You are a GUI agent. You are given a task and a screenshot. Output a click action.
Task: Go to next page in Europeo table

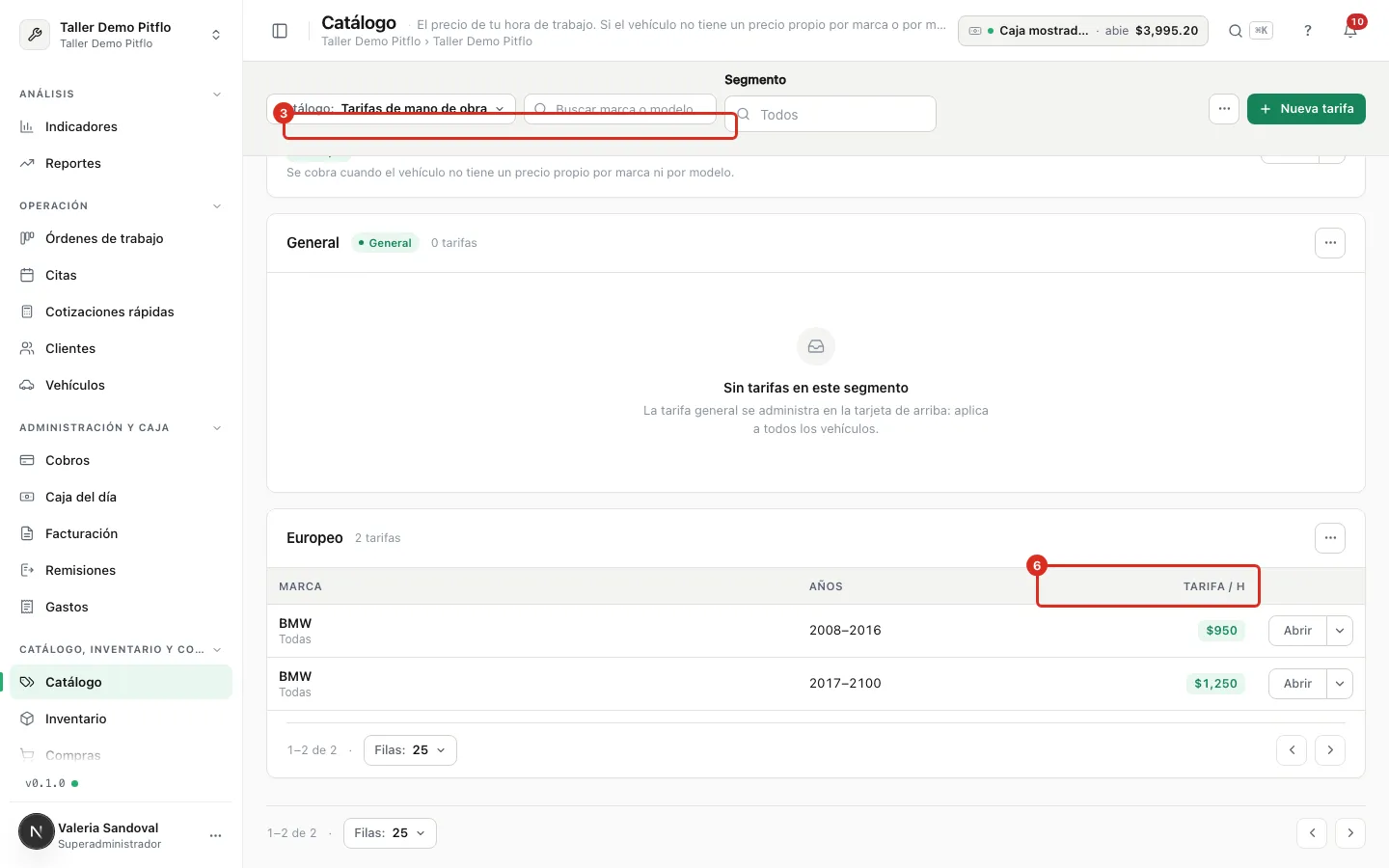tap(1330, 750)
